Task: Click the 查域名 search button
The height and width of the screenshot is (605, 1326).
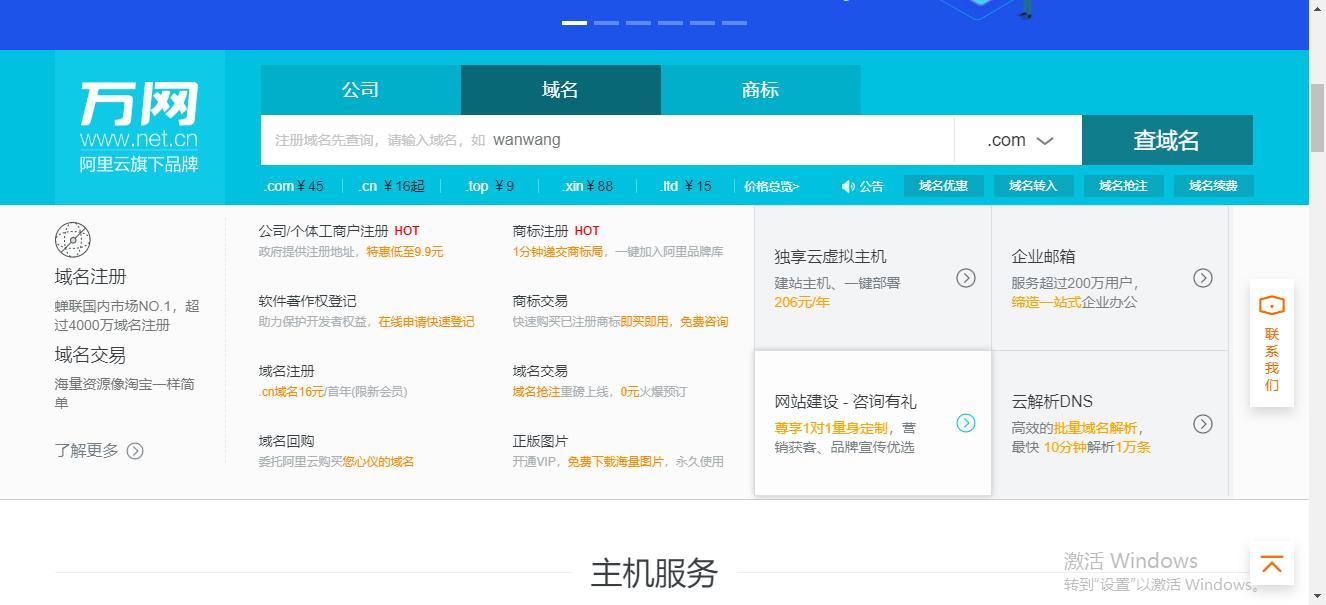Action: click(1167, 140)
